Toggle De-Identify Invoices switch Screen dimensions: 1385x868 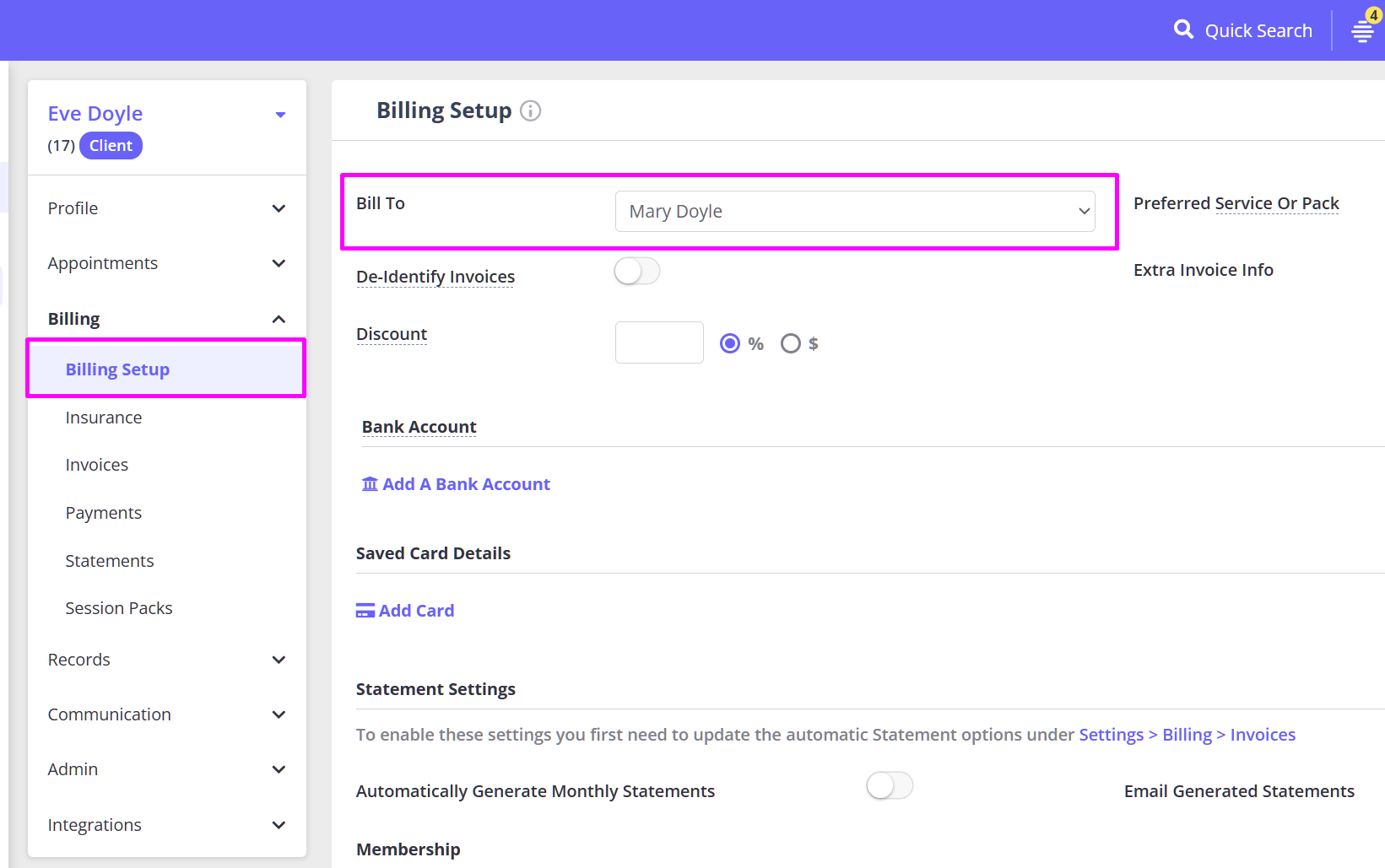(637, 272)
